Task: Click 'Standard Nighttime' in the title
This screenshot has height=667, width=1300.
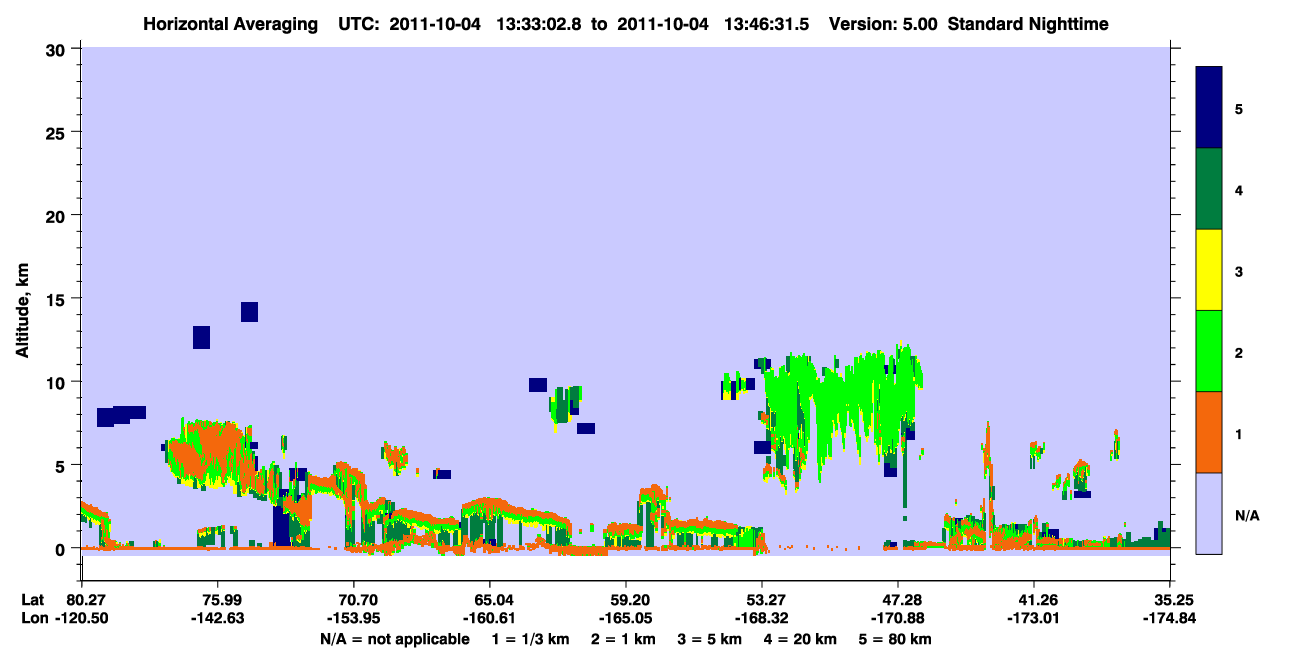Action: click(x=1028, y=23)
